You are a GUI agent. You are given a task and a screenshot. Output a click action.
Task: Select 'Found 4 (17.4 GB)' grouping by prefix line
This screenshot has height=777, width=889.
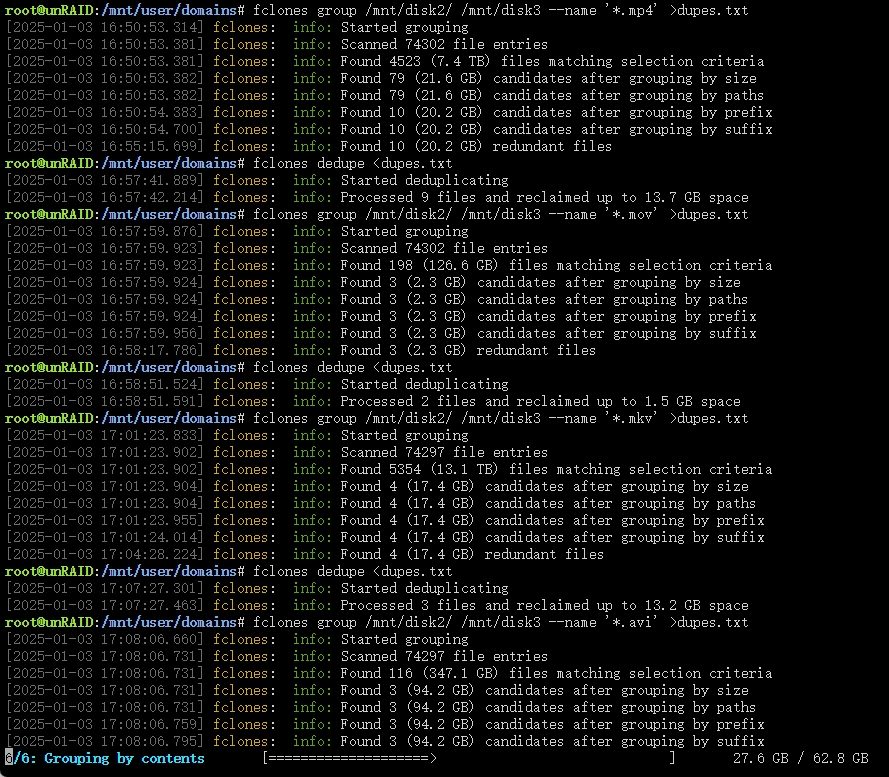coord(385,521)
